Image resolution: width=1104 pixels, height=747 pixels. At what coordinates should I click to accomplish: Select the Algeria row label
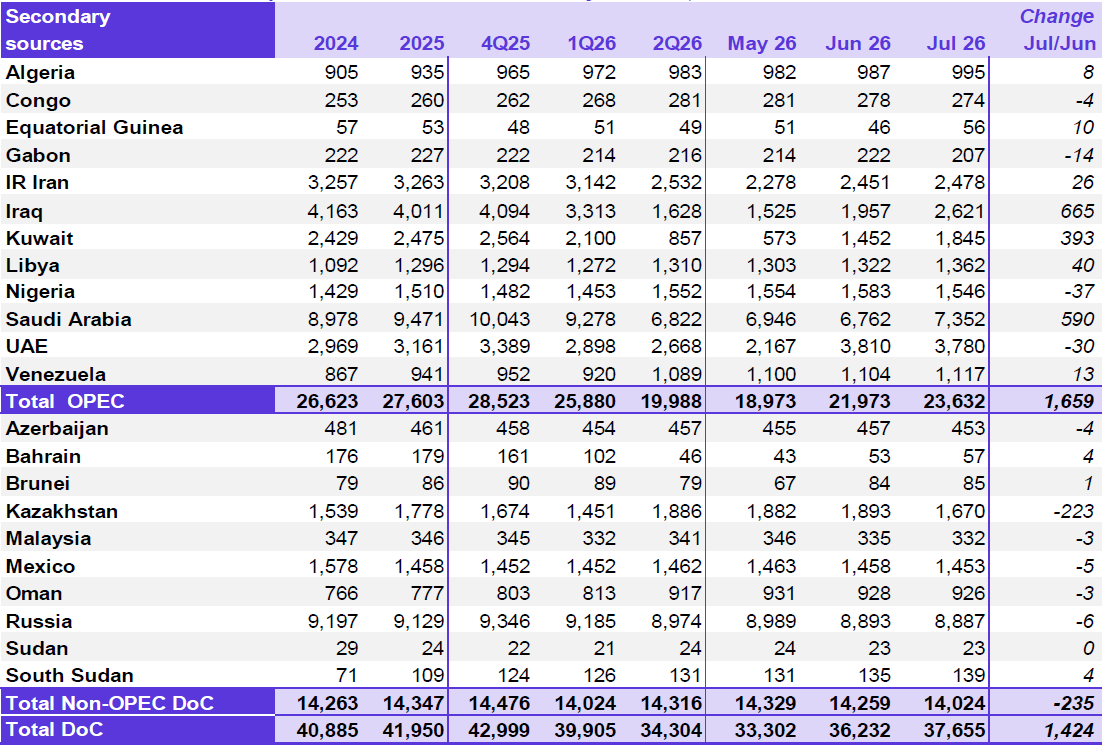tap(40, 73)
